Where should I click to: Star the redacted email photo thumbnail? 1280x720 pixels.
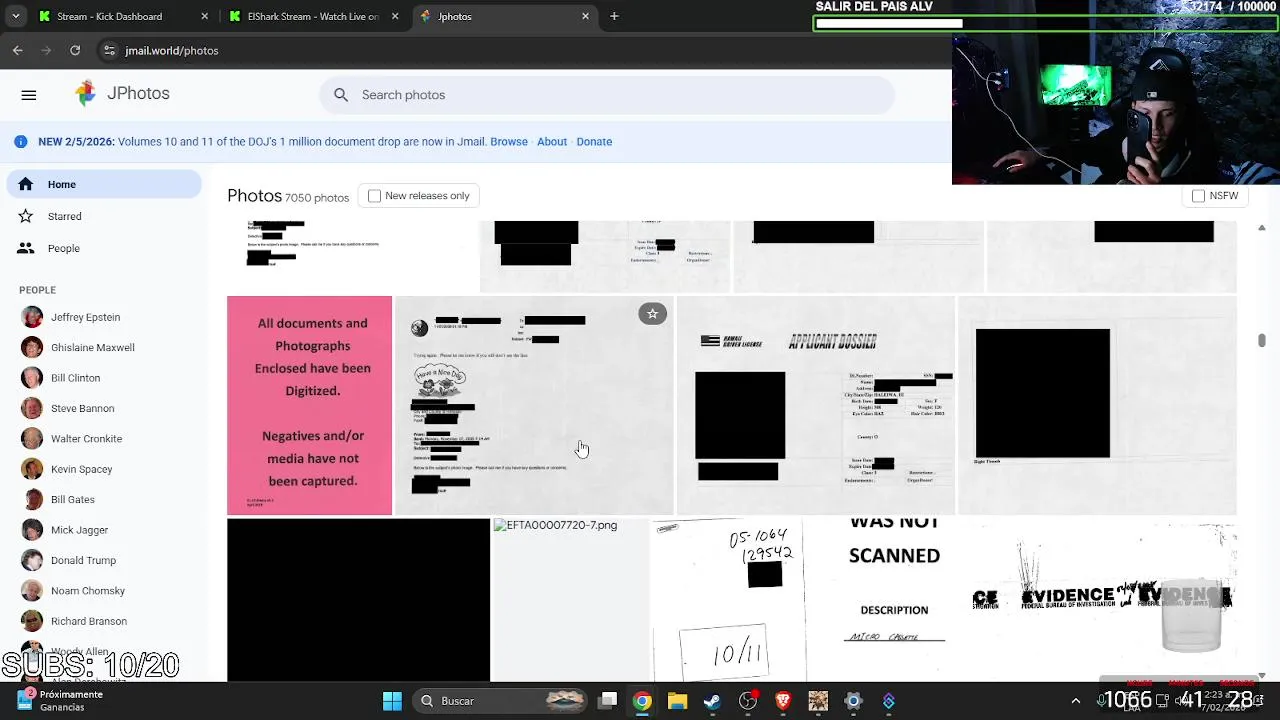(x=652, y=314)
